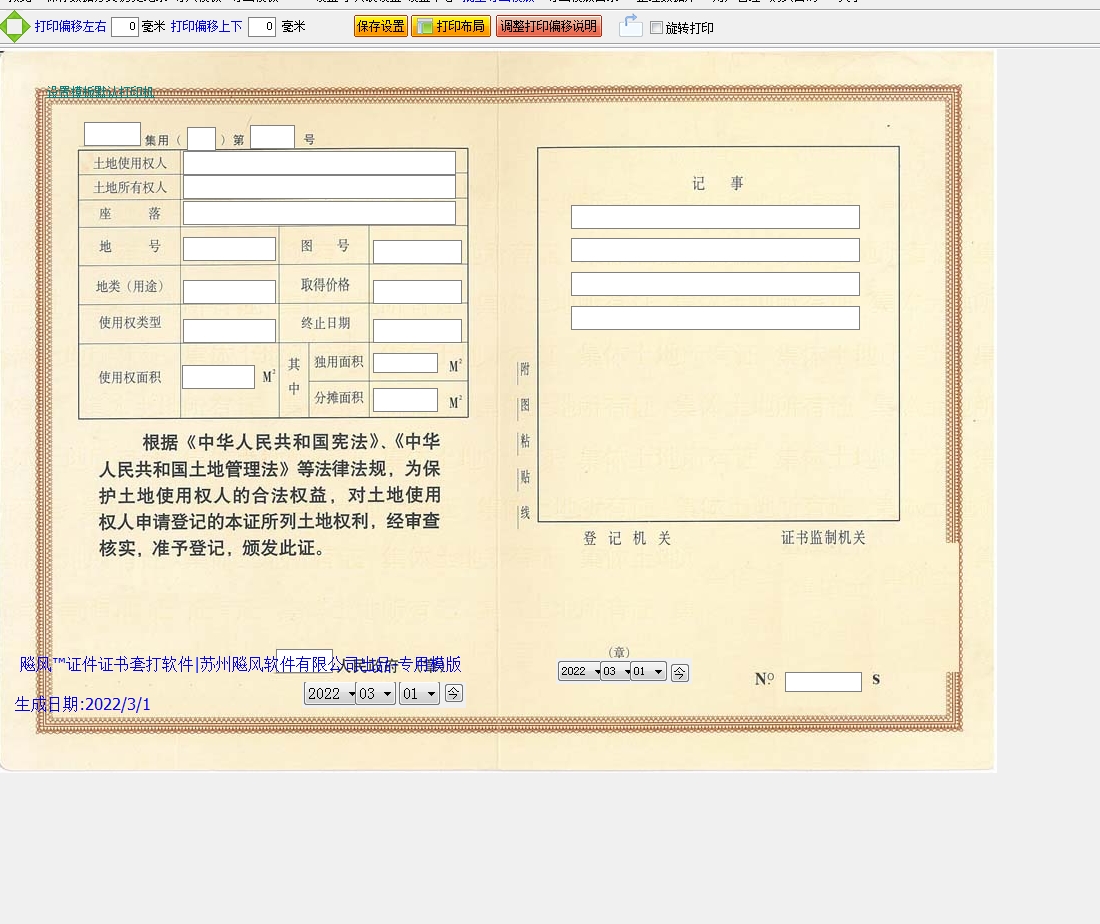Image resolution: width=1100 pixels, height=924 pixels.
Task: Open the month dropdown in left-page date
Action: tap(376, 693)
